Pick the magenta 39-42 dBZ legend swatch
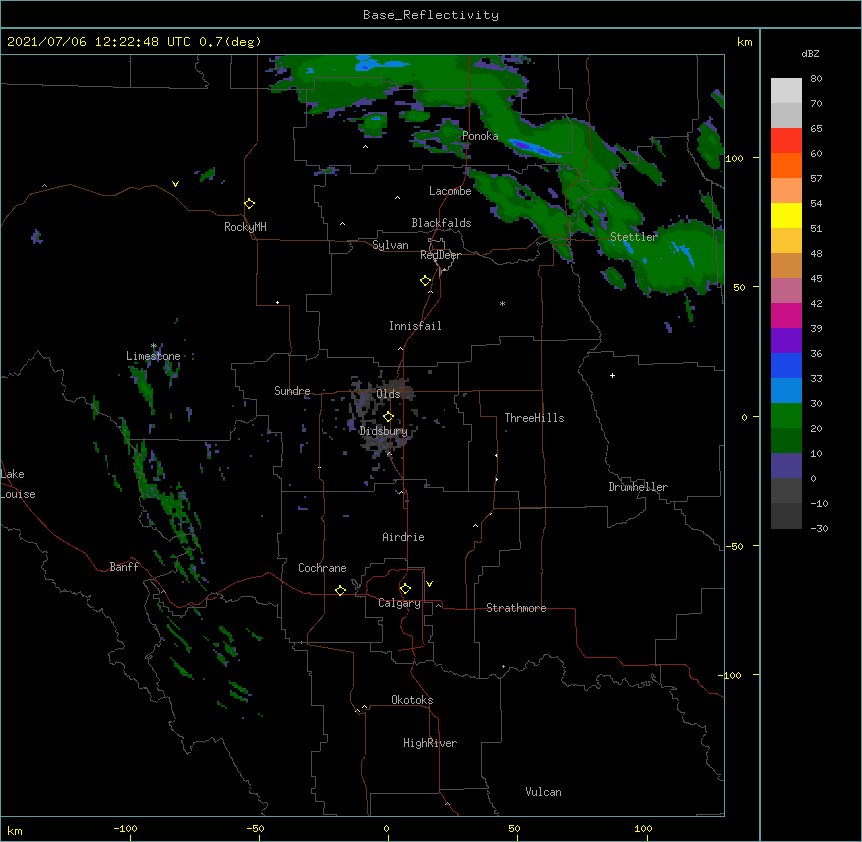This screenshot has width=862, height=842. [x=786, y=315]
